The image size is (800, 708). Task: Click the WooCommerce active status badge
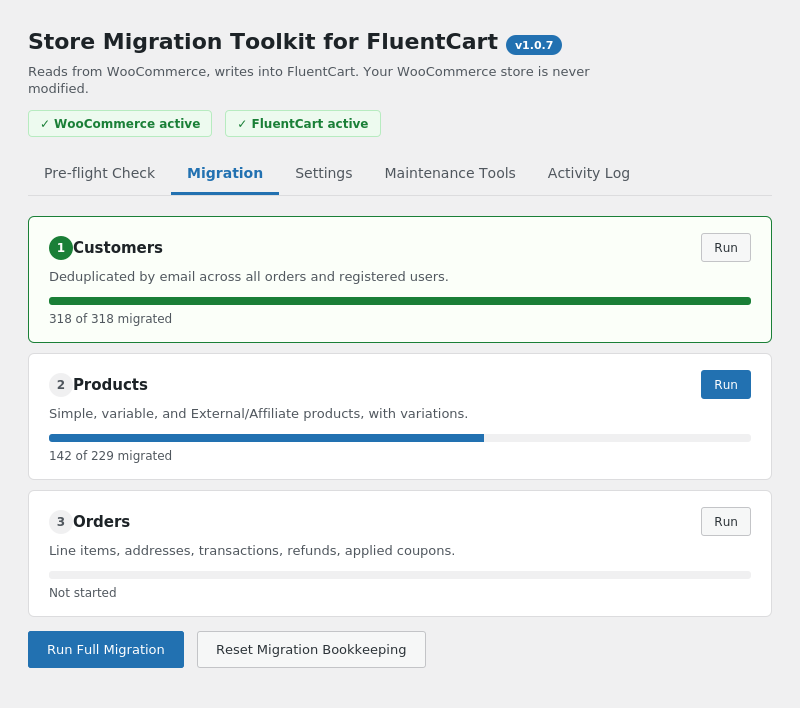pos(120,123)
